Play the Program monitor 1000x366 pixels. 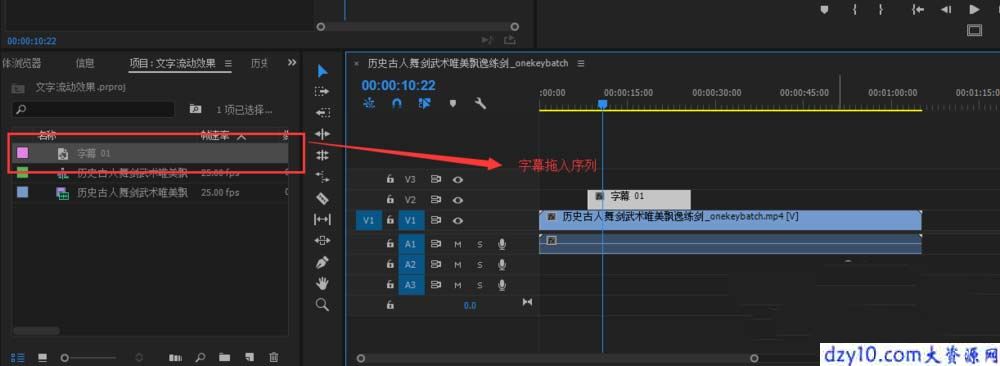tap(974, 9)
